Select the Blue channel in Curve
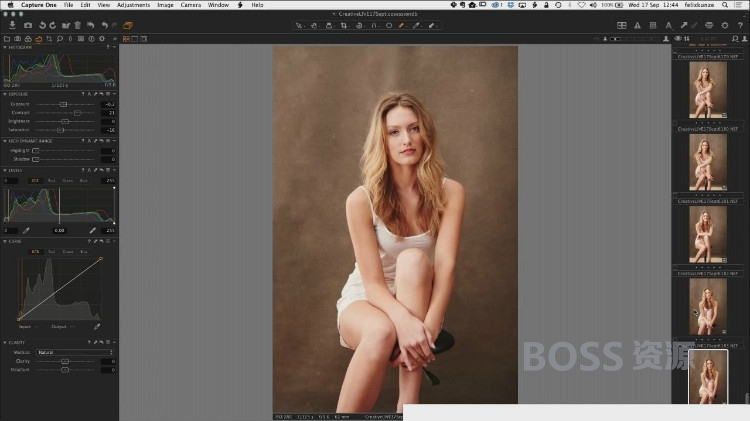 point(84,252)
